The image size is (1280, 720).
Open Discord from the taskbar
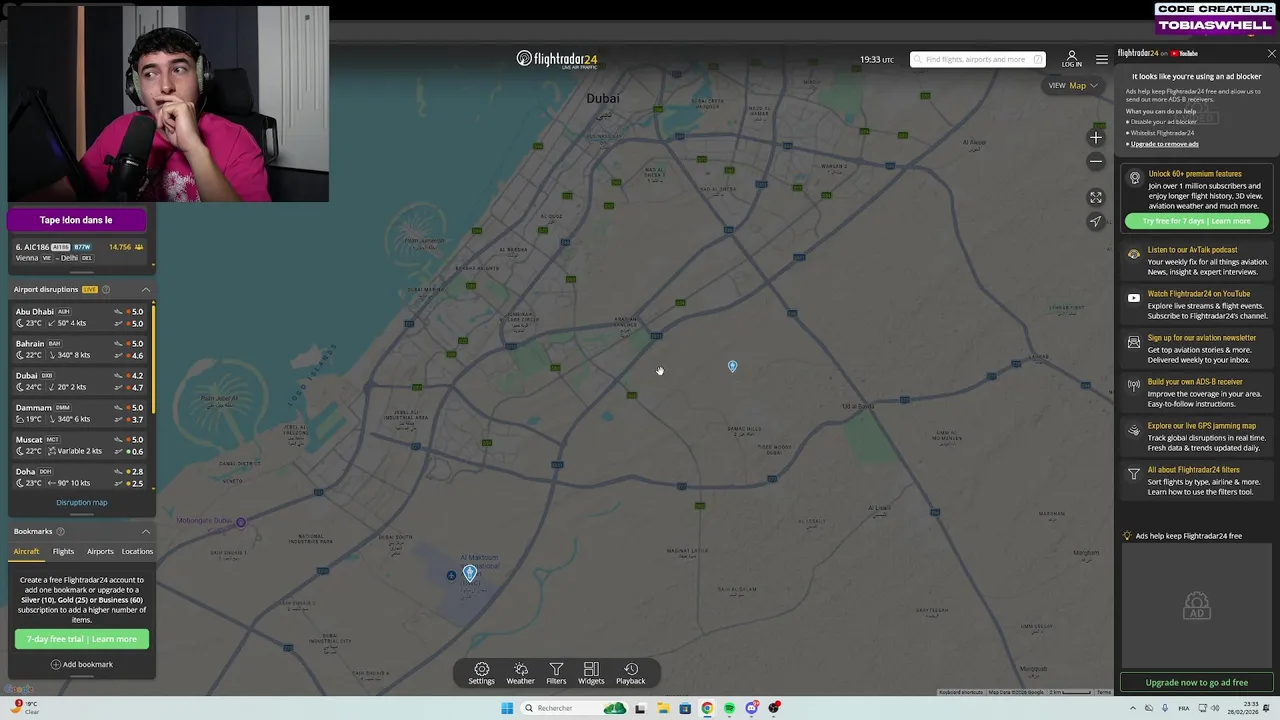coord(752,708)
